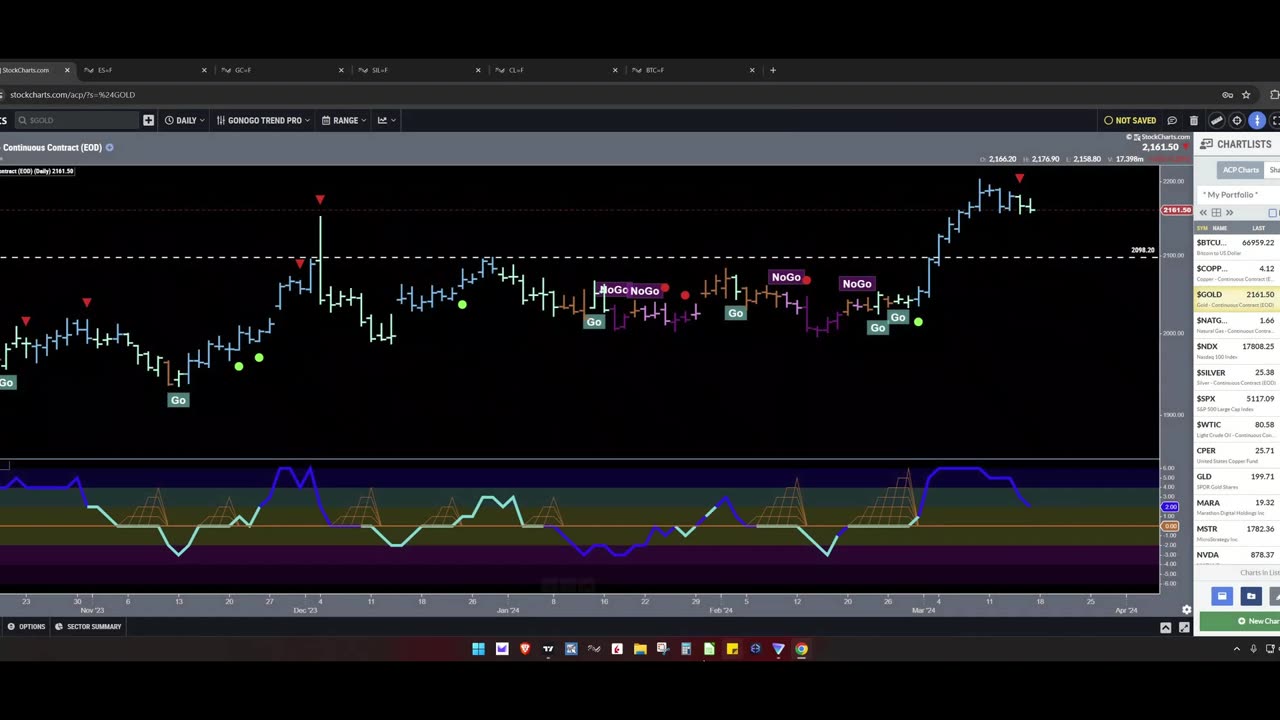
Task: Close the StockCharts.com browser tab
Action: click(x=67, y=70)
